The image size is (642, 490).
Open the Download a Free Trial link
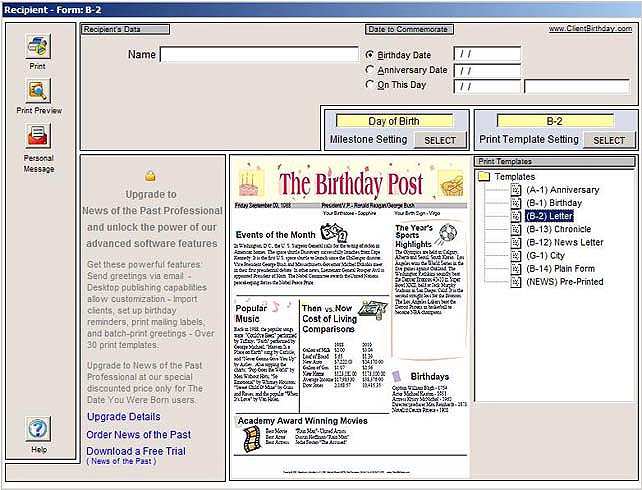(136, 451)
